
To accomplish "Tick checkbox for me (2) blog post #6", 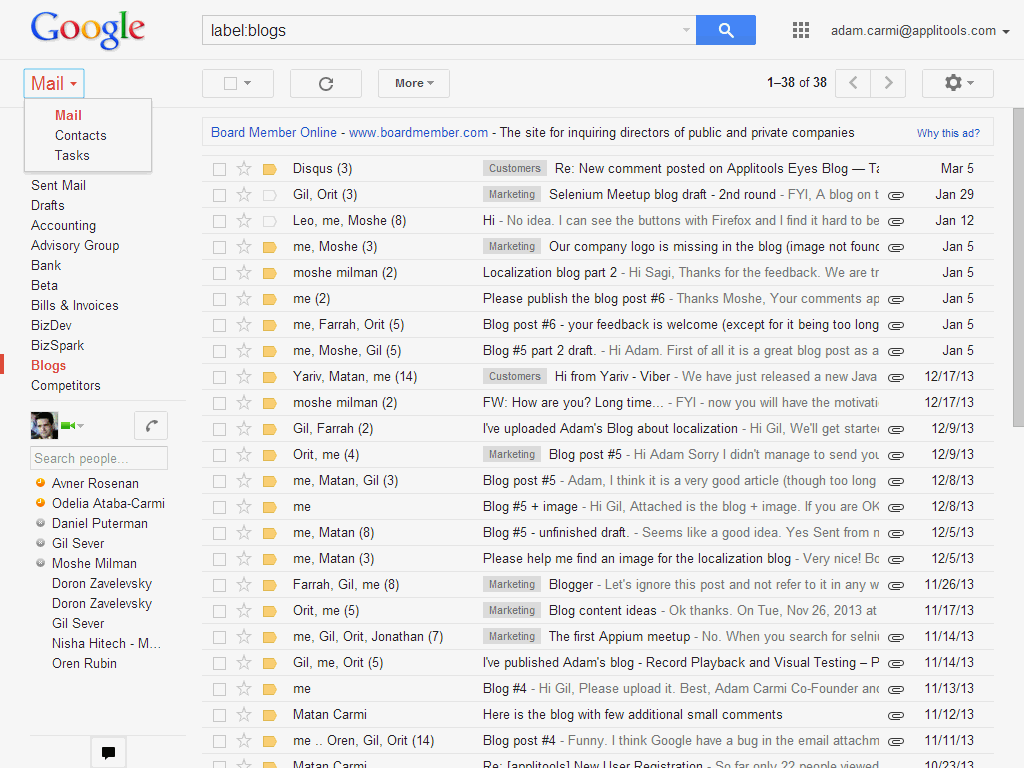I will [219, 299].
